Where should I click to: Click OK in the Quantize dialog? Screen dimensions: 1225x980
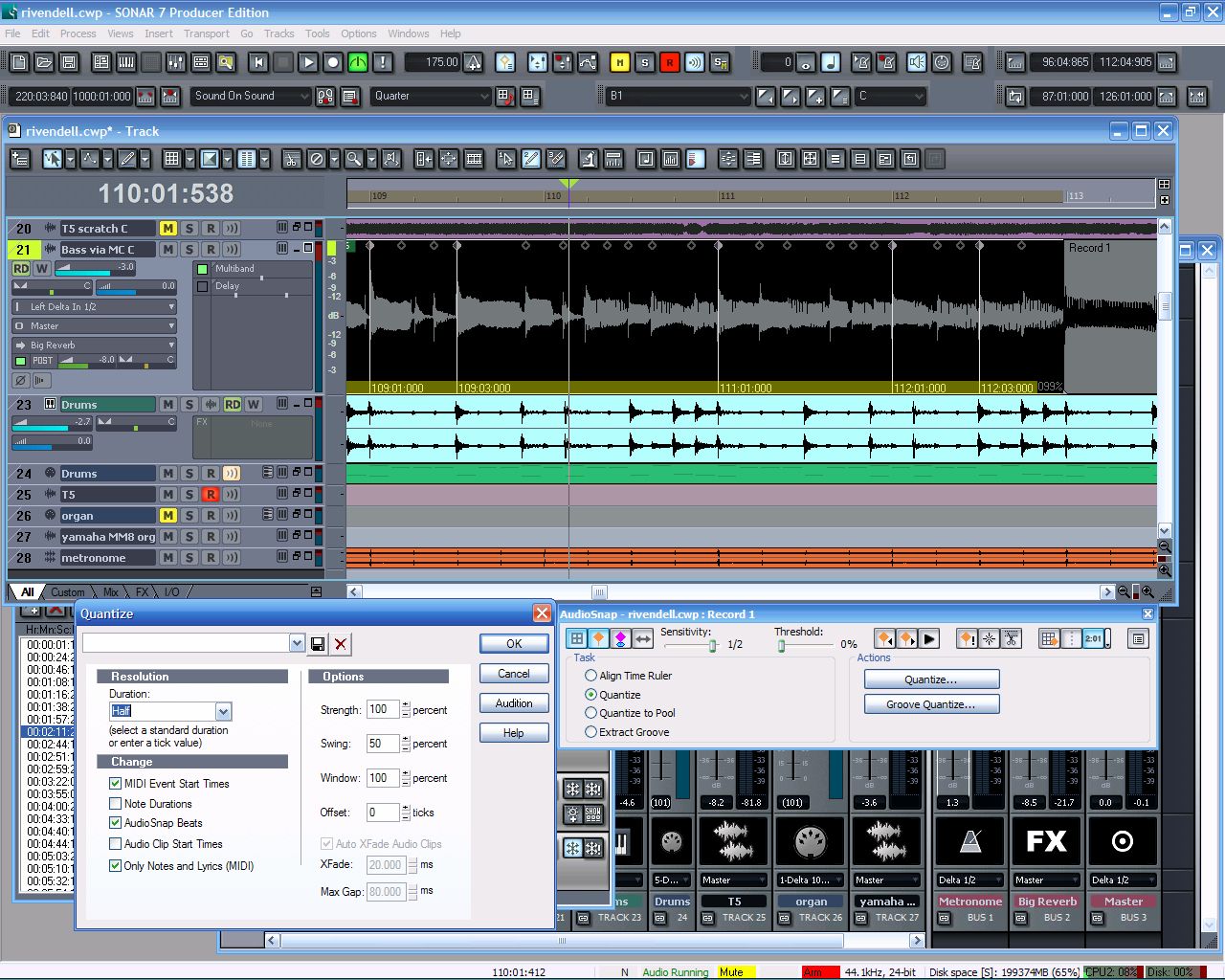point(514,644)
